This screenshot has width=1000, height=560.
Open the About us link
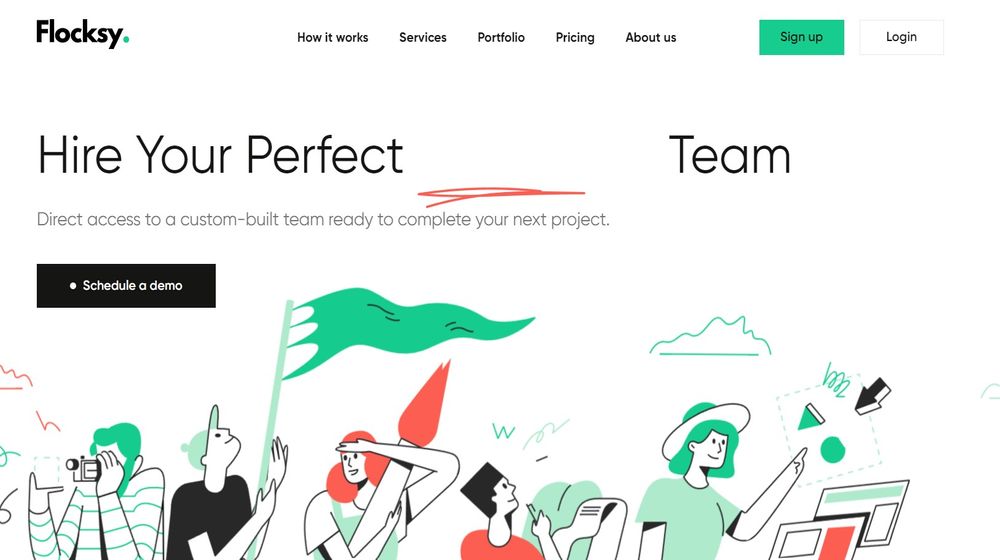coord(651,38)
